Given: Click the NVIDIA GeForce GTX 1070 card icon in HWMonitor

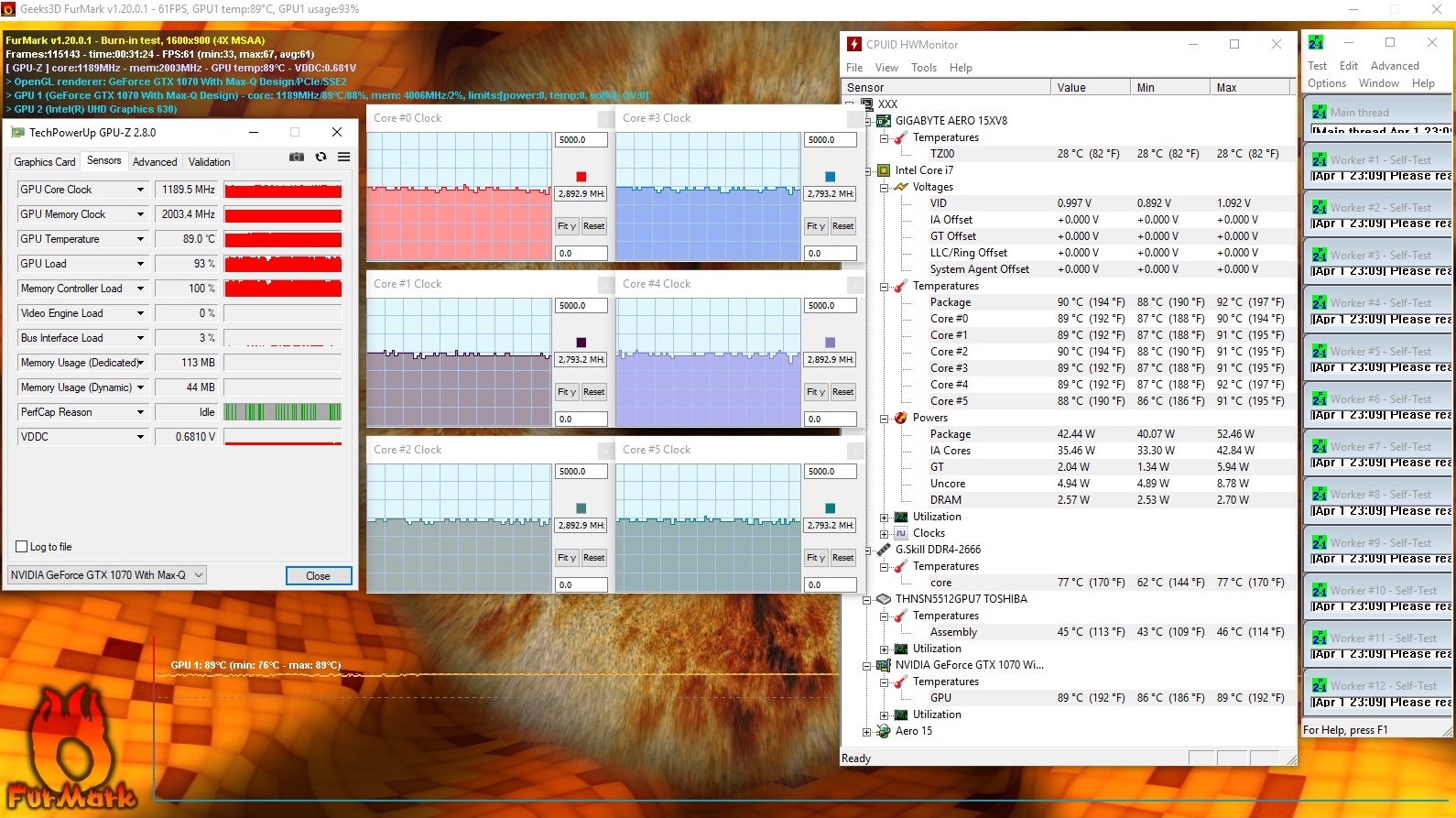Looking at the screenshot, I should click(884, 665).
